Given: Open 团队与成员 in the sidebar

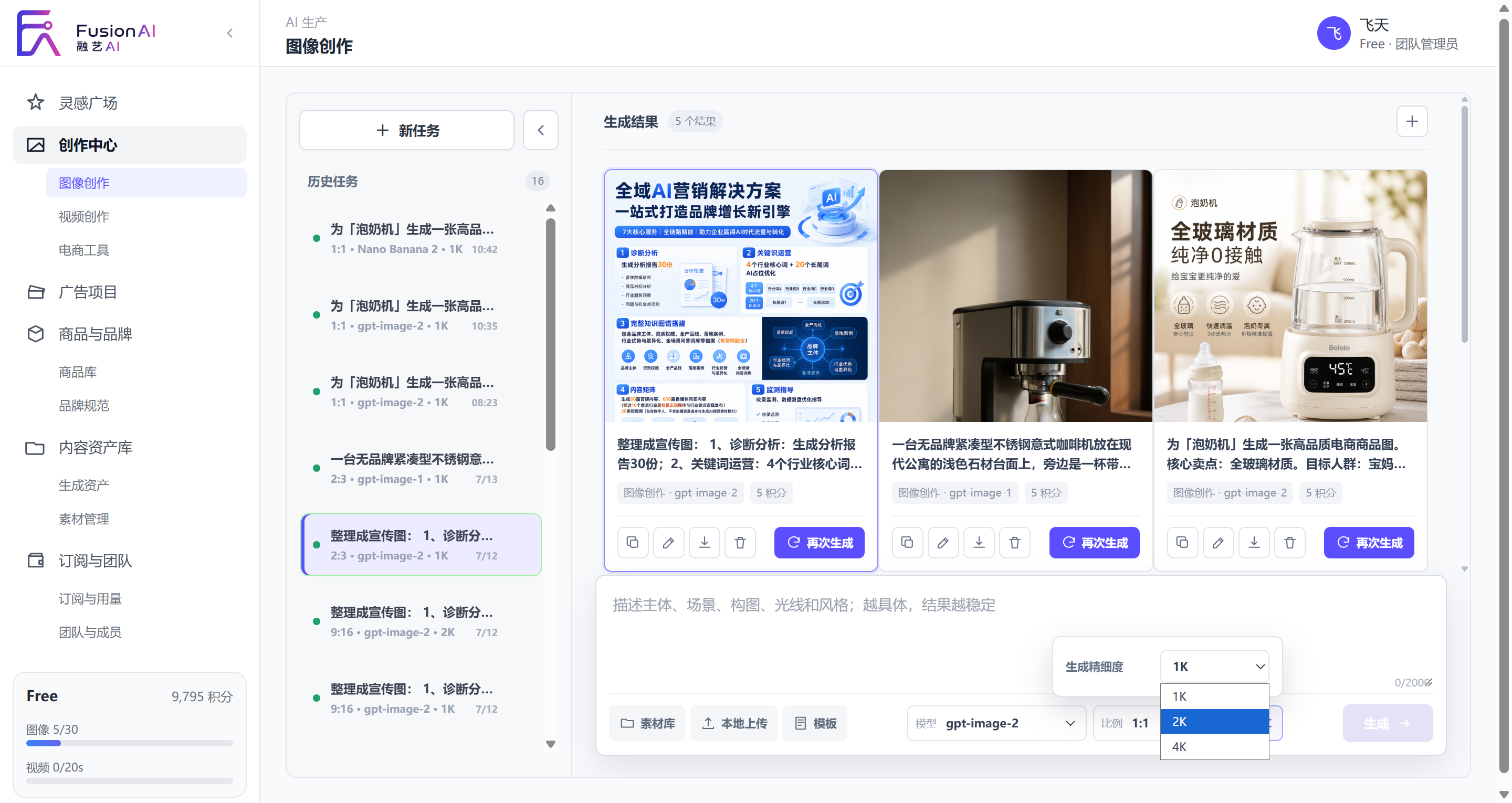Looking at the screenshot, I should tap(146, 631).
